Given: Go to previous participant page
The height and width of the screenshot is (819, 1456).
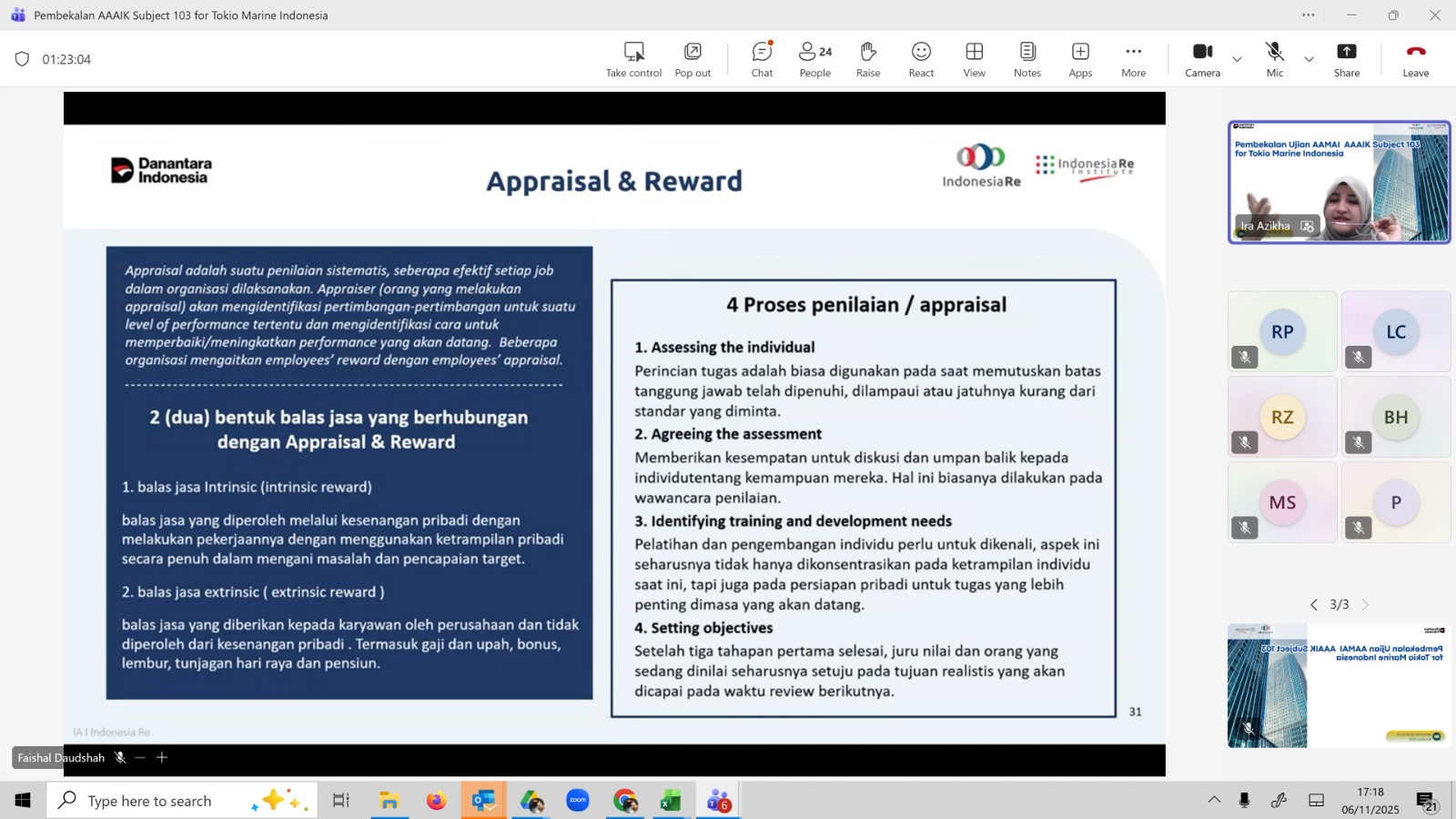Looking at the screenshot, I should pyautogui.click(x=1313, y=604).
